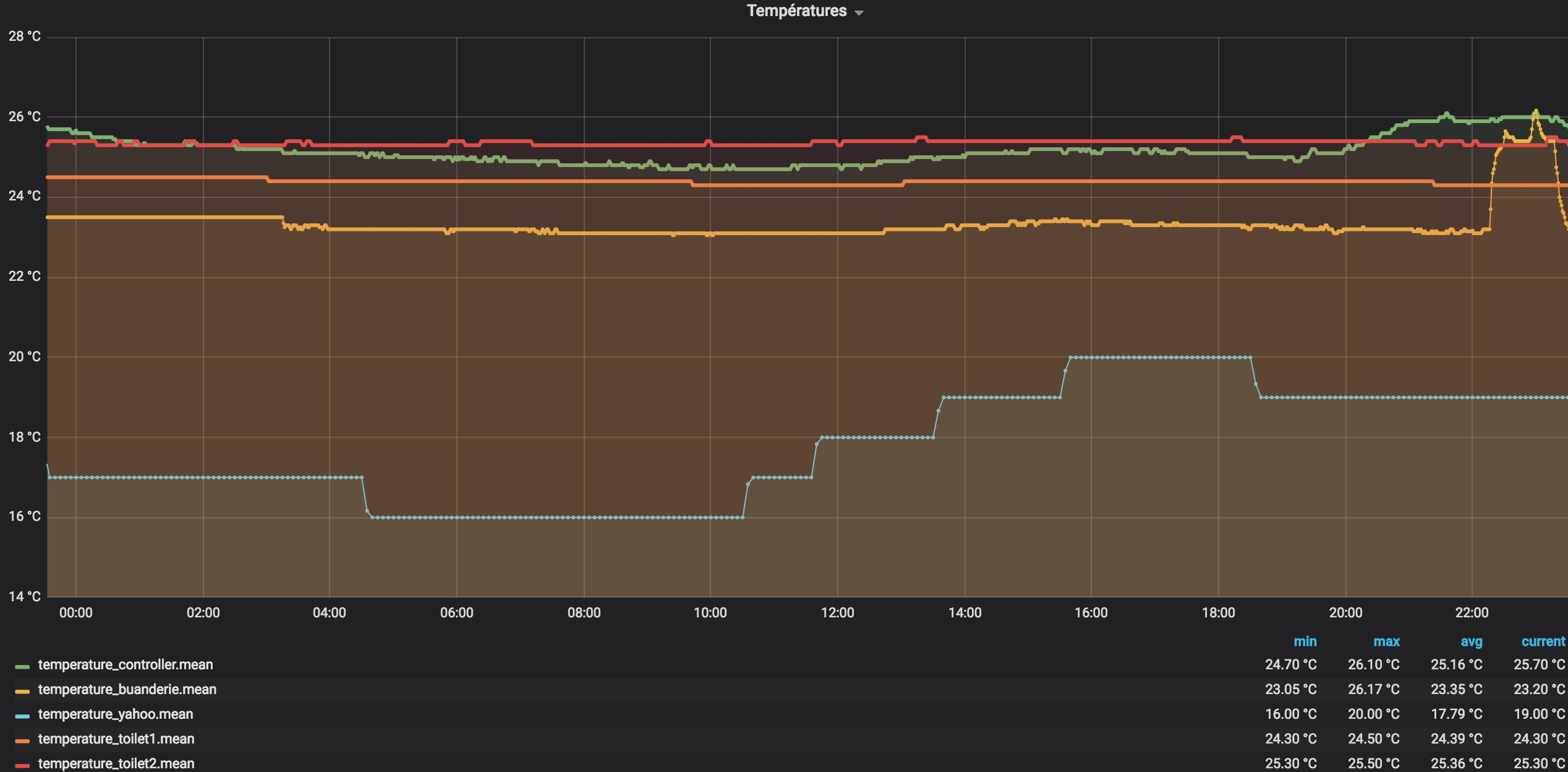Click the 26.17 °C max value for buanderie
The image size is (1568, 772).
click(x=1374, y=689)
